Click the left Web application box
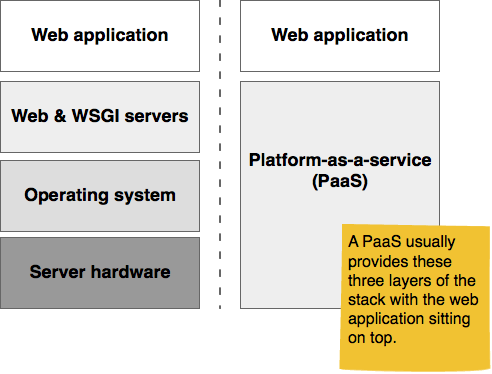Image resolution: width=492 pixels, height=374 pixels. pyautogui.click(x=100, y=36)
